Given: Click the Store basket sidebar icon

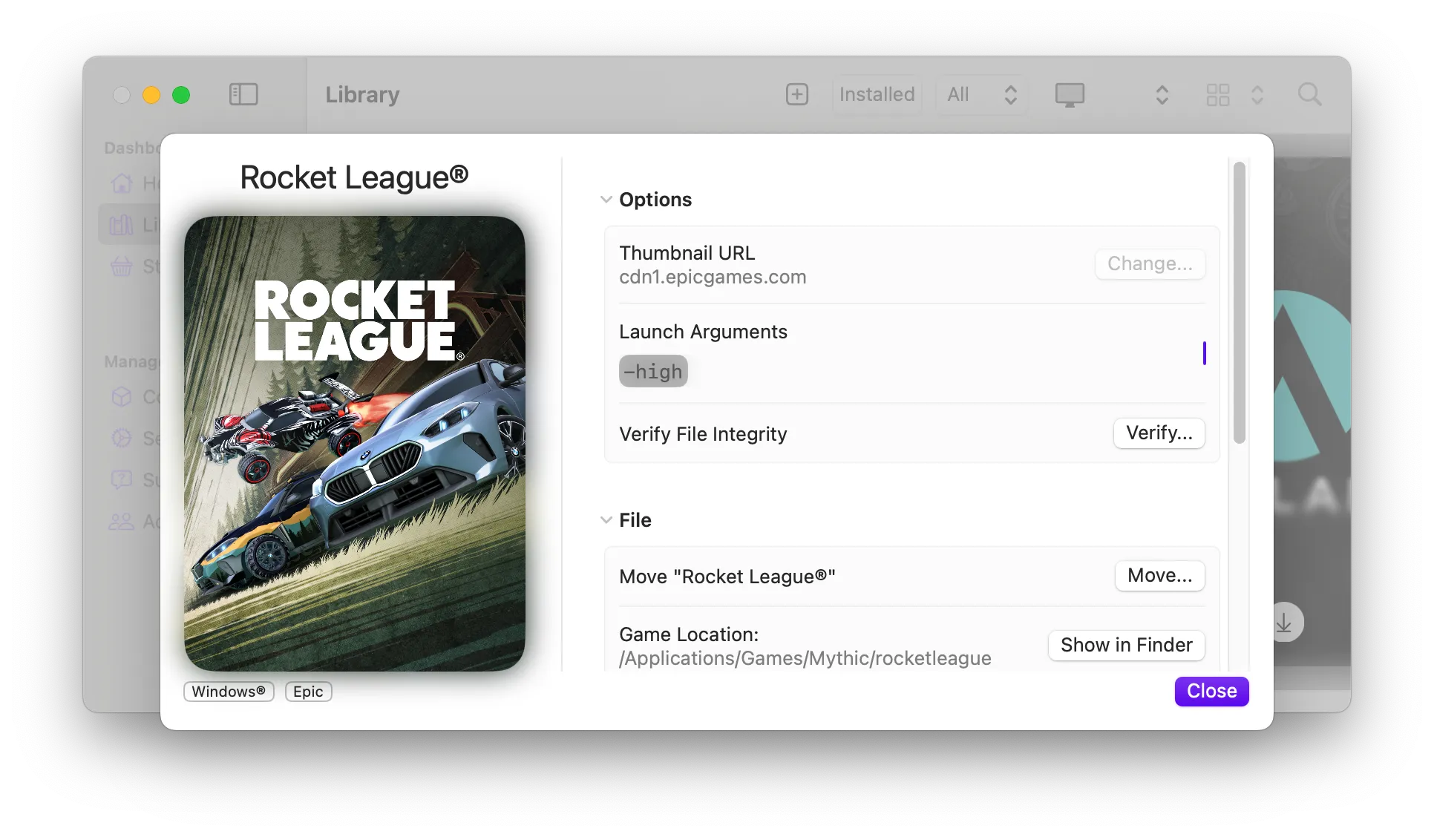Looking at the screenshot, I should tap(122, 266).
